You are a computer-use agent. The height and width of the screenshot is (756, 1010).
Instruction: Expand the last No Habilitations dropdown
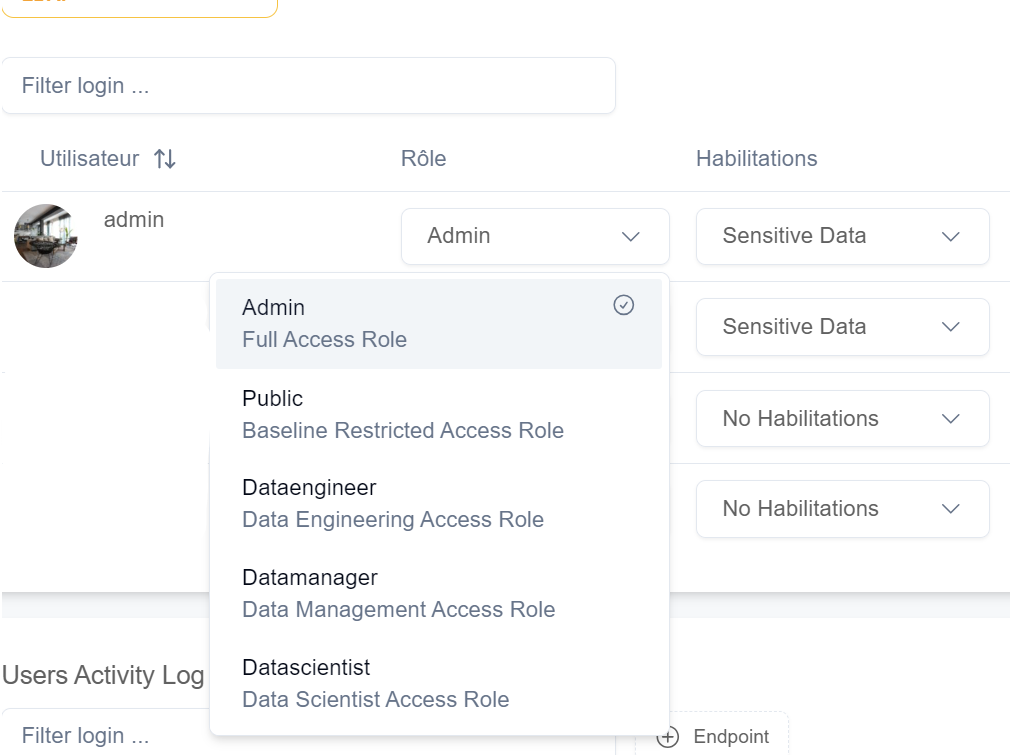(842, 509)
